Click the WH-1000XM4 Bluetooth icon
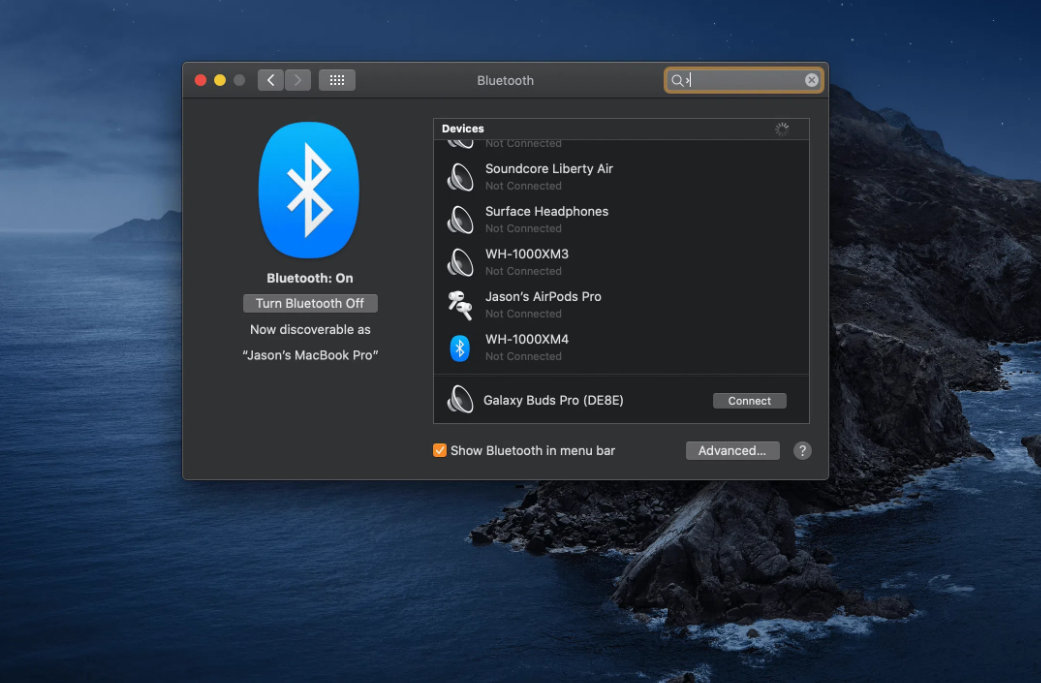Screen dimensions: 1041x683 tap(460, 348)
